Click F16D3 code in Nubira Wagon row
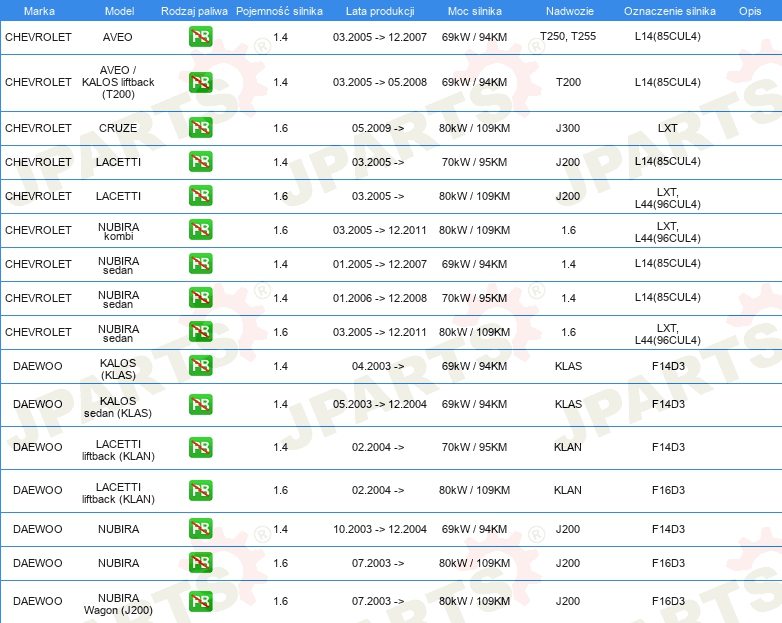The height and width of the screenshot is (623, 782). tap(668, 601)
